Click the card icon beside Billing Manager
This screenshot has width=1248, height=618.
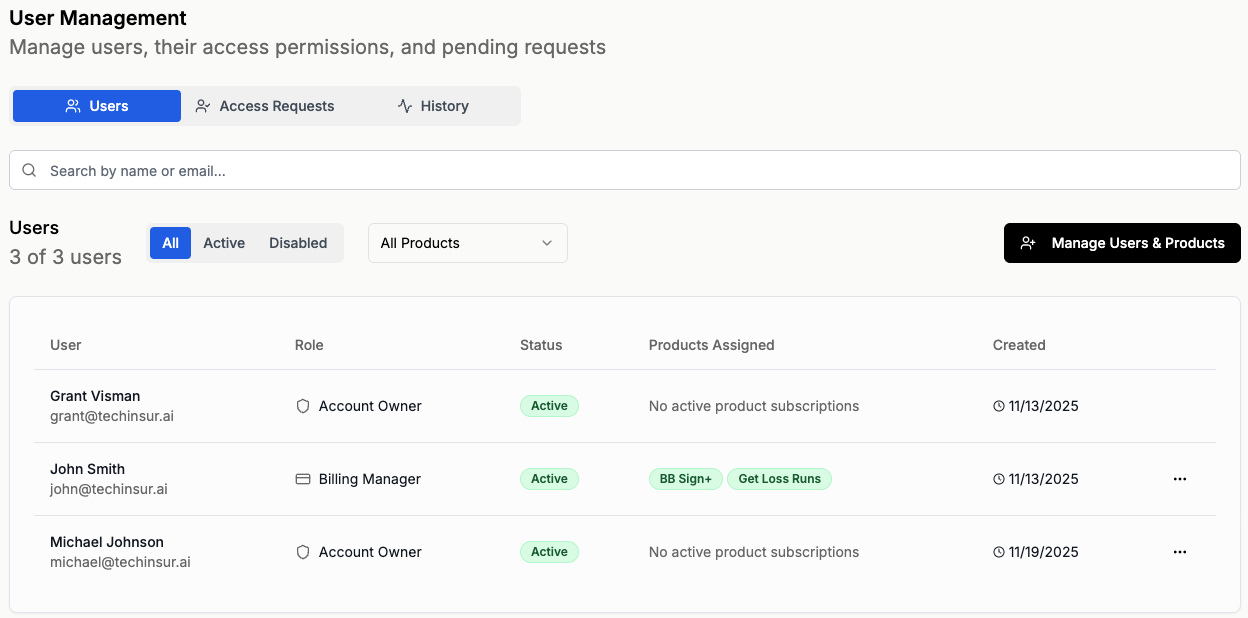(x=303, y=479)
